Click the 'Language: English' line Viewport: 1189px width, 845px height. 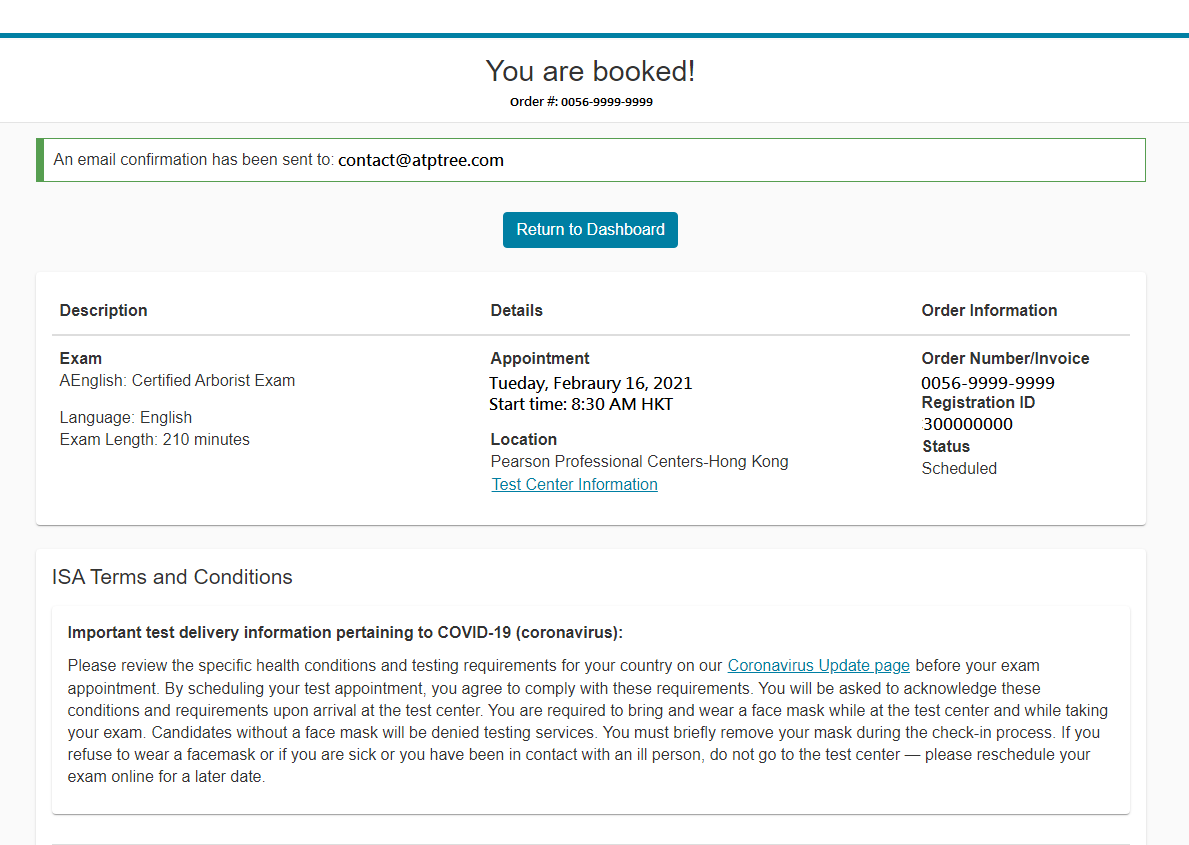[126, 417]
